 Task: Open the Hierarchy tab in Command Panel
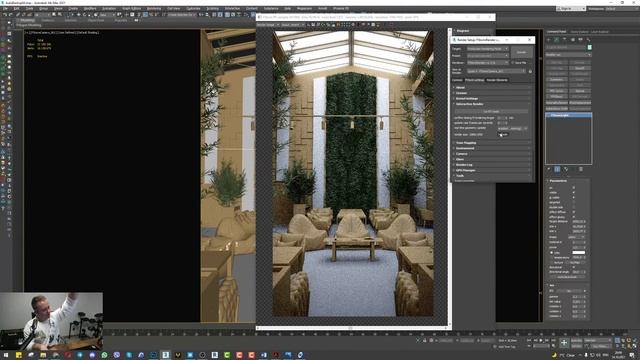pyautogui.click(x=564, y=40)
